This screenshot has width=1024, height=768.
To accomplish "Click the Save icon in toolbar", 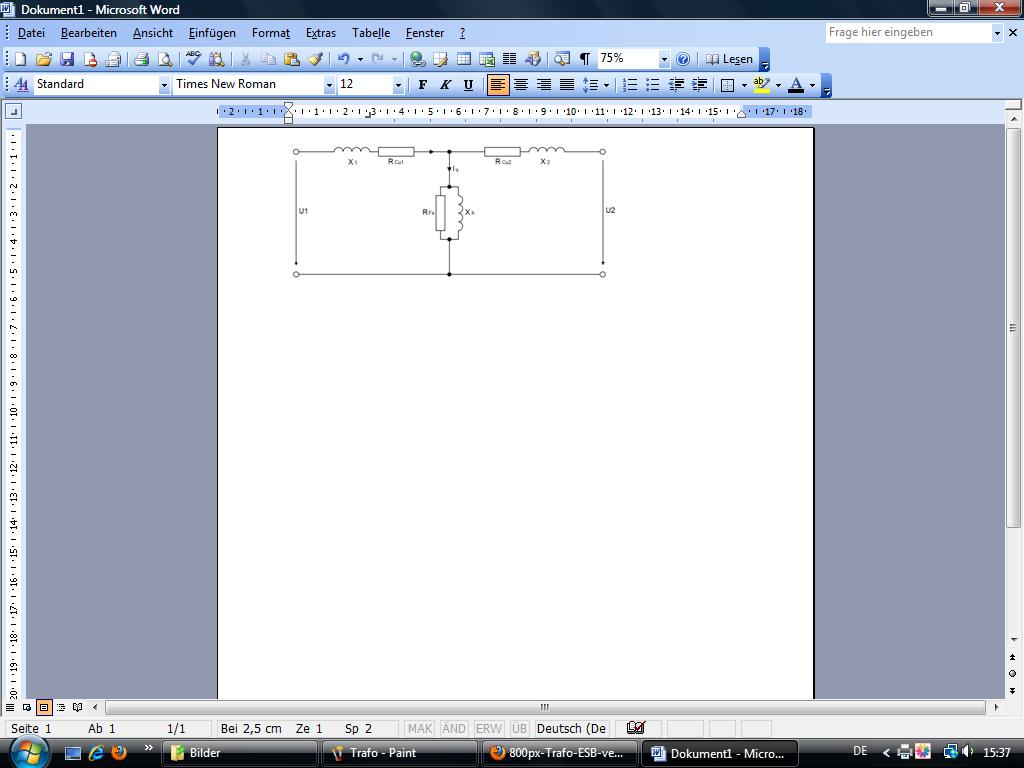I will pos(67,60).
